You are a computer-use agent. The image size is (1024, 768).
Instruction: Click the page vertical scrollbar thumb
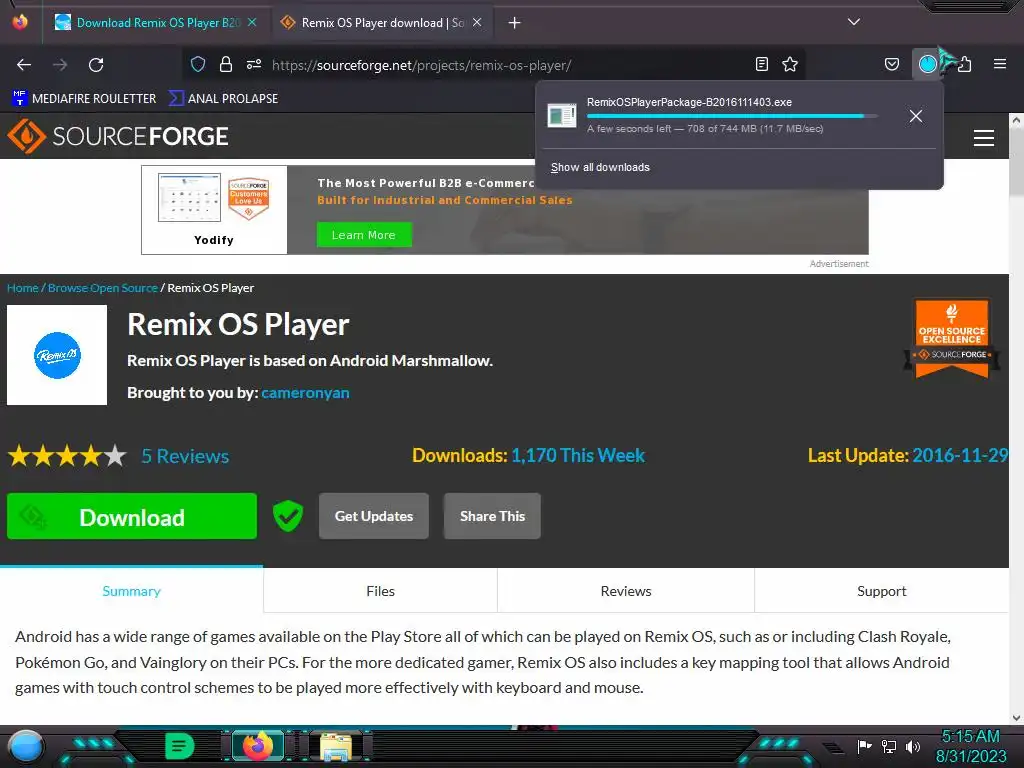[x=1016, y=163]
